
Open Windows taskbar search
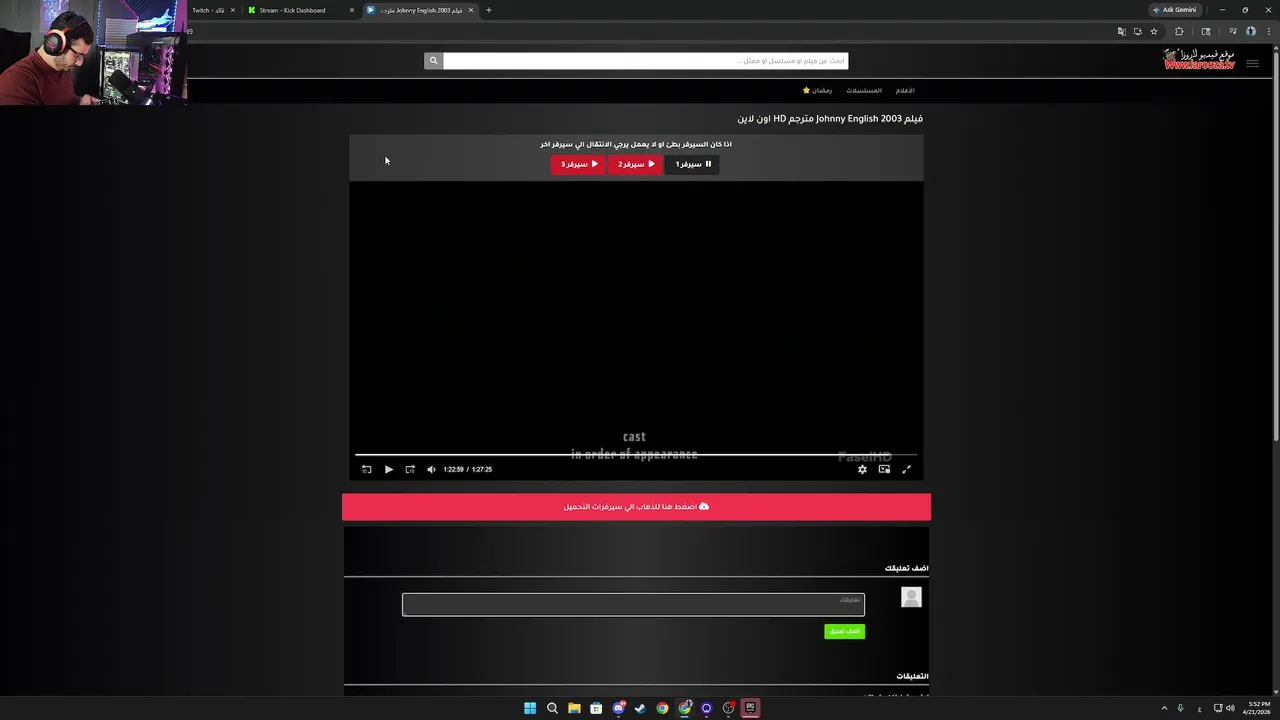click(552, 708)
